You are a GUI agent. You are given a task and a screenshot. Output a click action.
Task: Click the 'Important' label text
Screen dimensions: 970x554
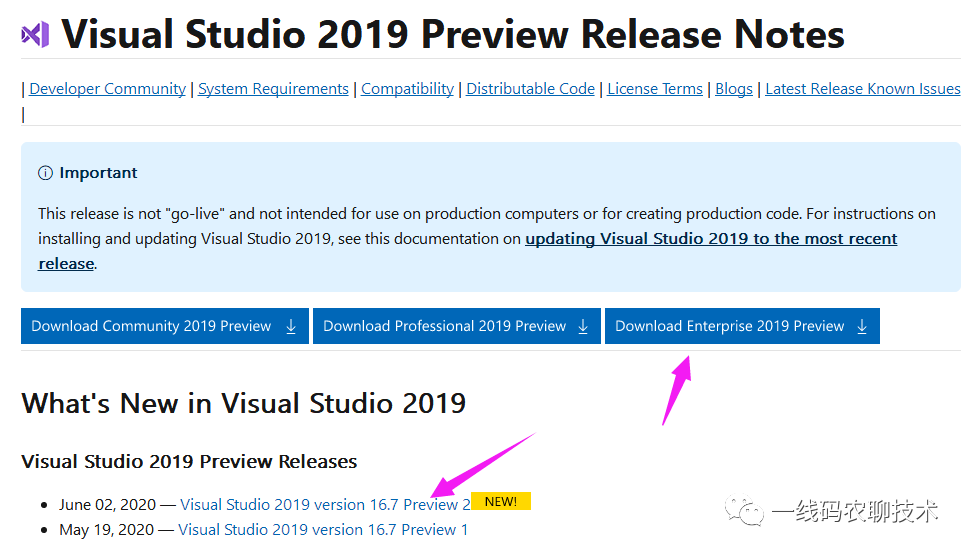[98, 173]
